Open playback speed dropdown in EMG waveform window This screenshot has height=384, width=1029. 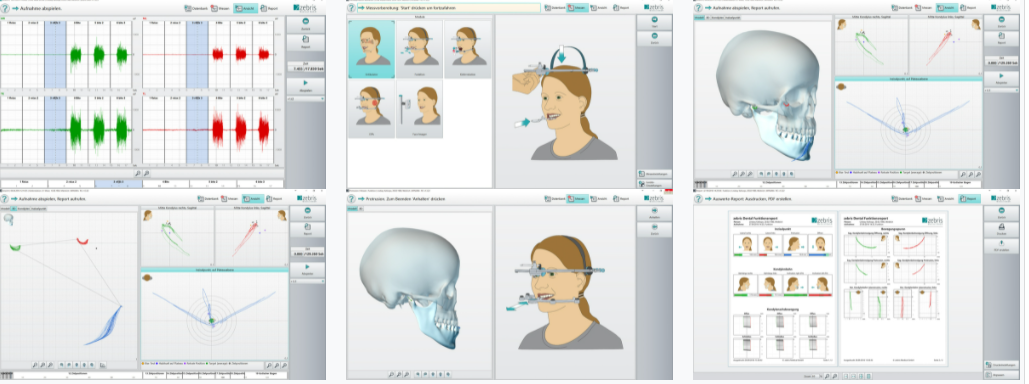[305, 99]
